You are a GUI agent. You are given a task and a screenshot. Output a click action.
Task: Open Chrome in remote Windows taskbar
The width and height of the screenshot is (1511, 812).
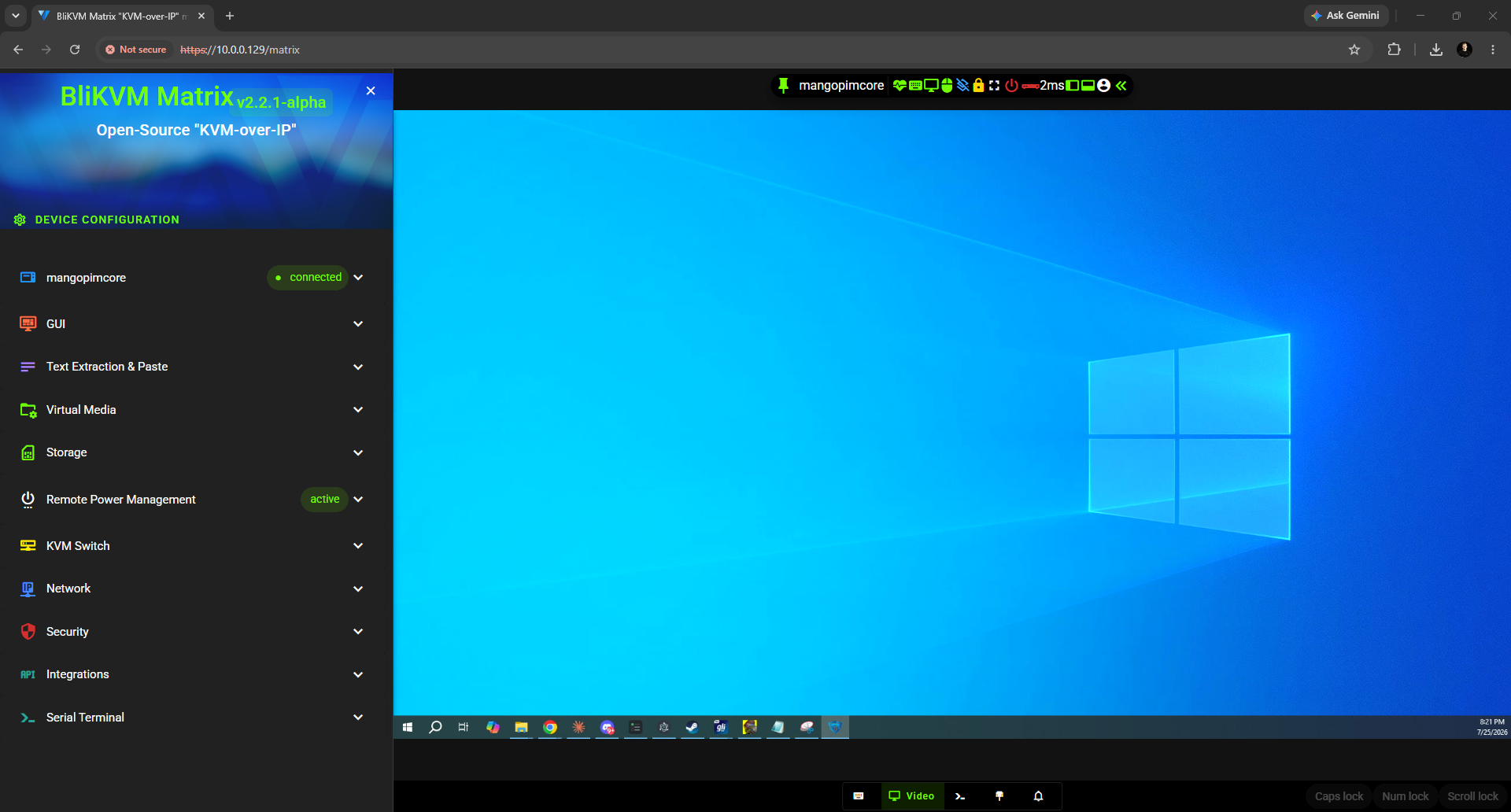pos(550,727)
